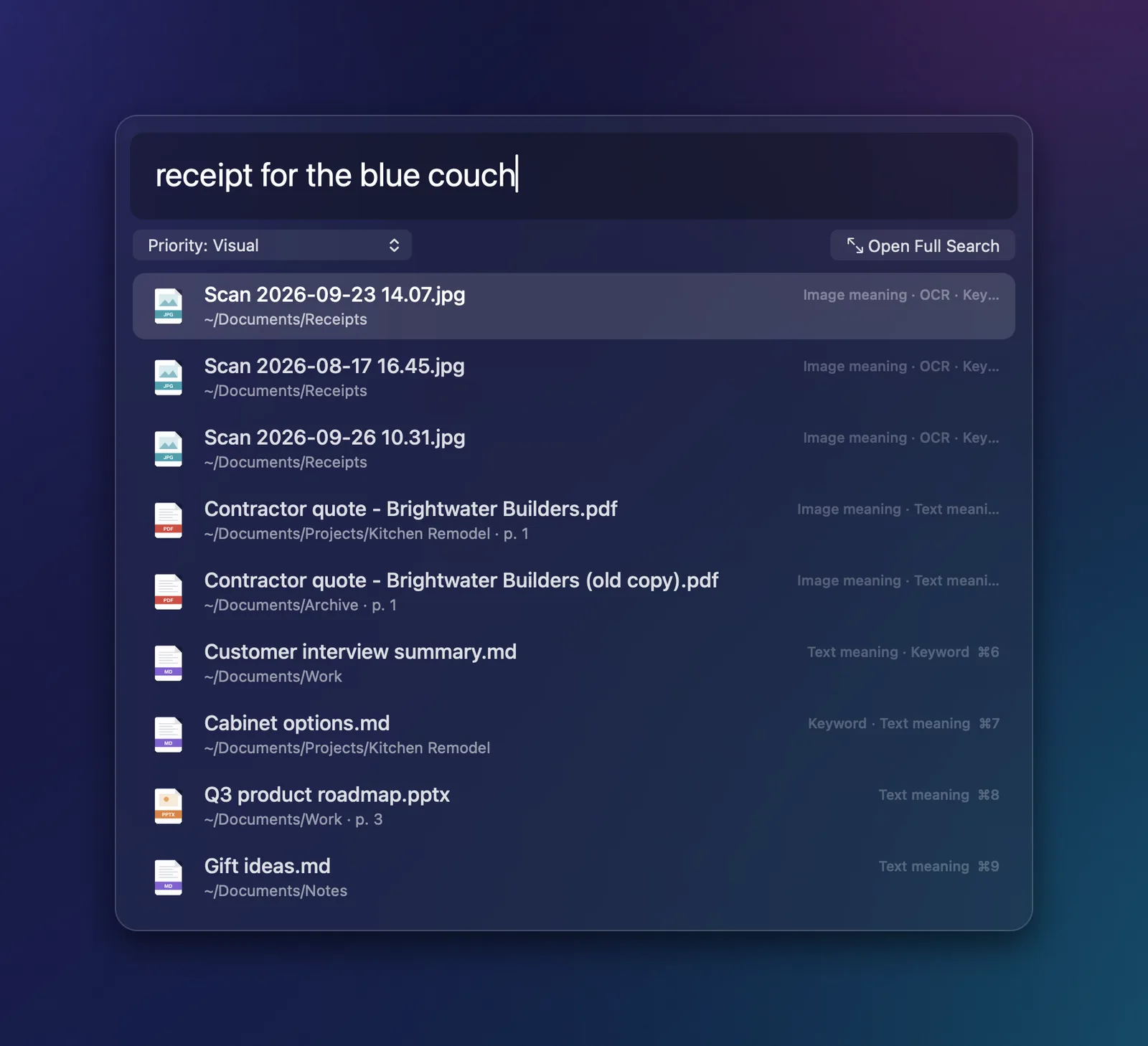This screenshot has width=1148, height=1046.
Task: Click the PDF icon for the old copy contractor quote
Action: (x=168, y=592)
